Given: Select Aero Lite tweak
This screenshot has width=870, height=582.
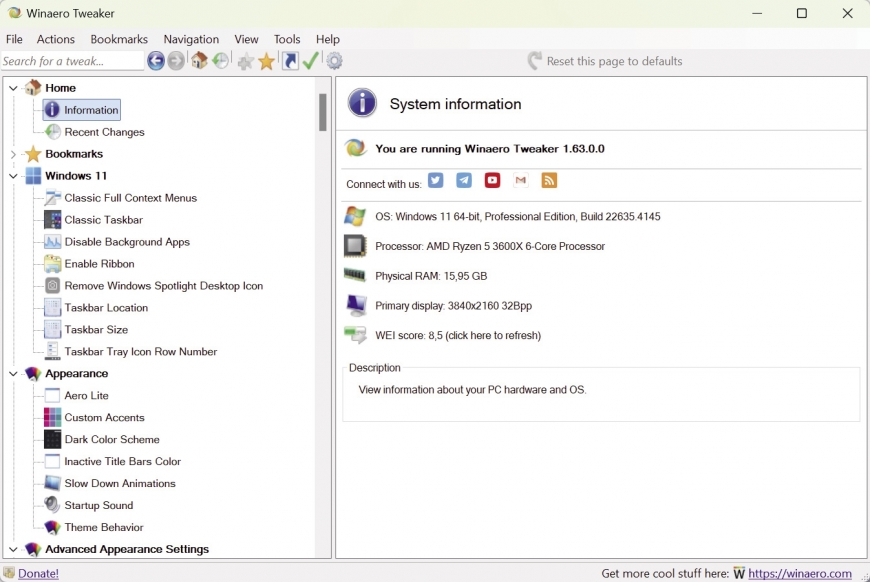Looking at the screenshot, I should (86, 396).
